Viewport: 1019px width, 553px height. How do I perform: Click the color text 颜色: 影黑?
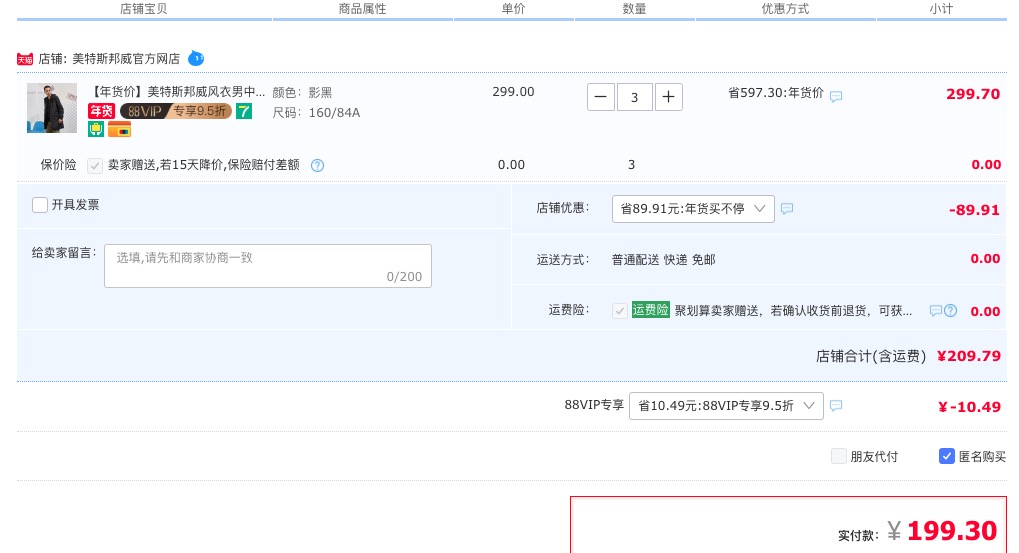pos(302,92)
